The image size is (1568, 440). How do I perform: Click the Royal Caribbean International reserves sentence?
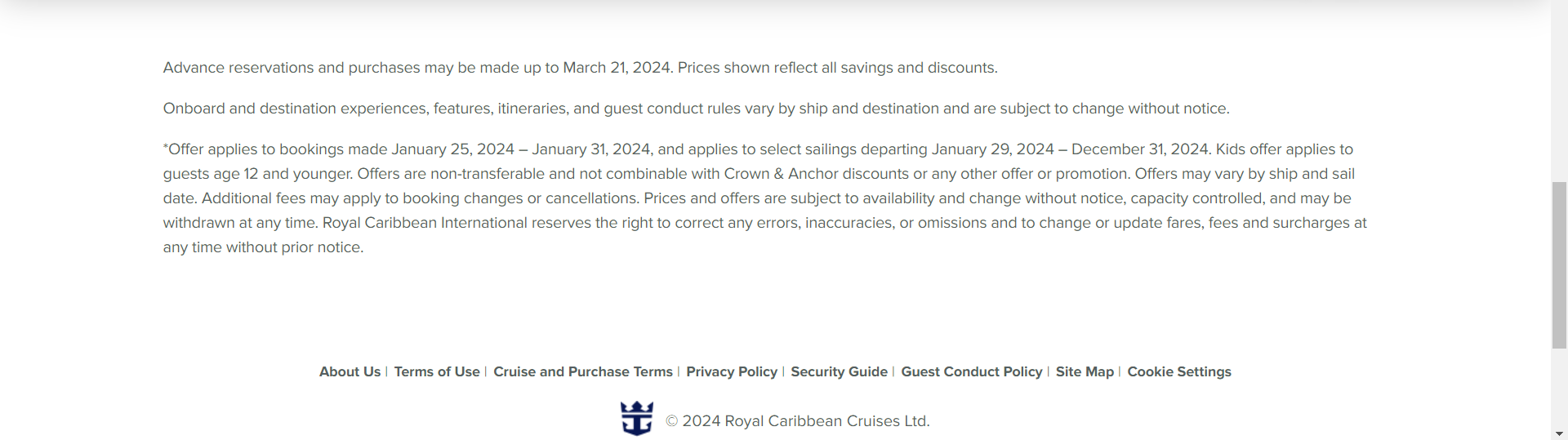click(764, 235)
